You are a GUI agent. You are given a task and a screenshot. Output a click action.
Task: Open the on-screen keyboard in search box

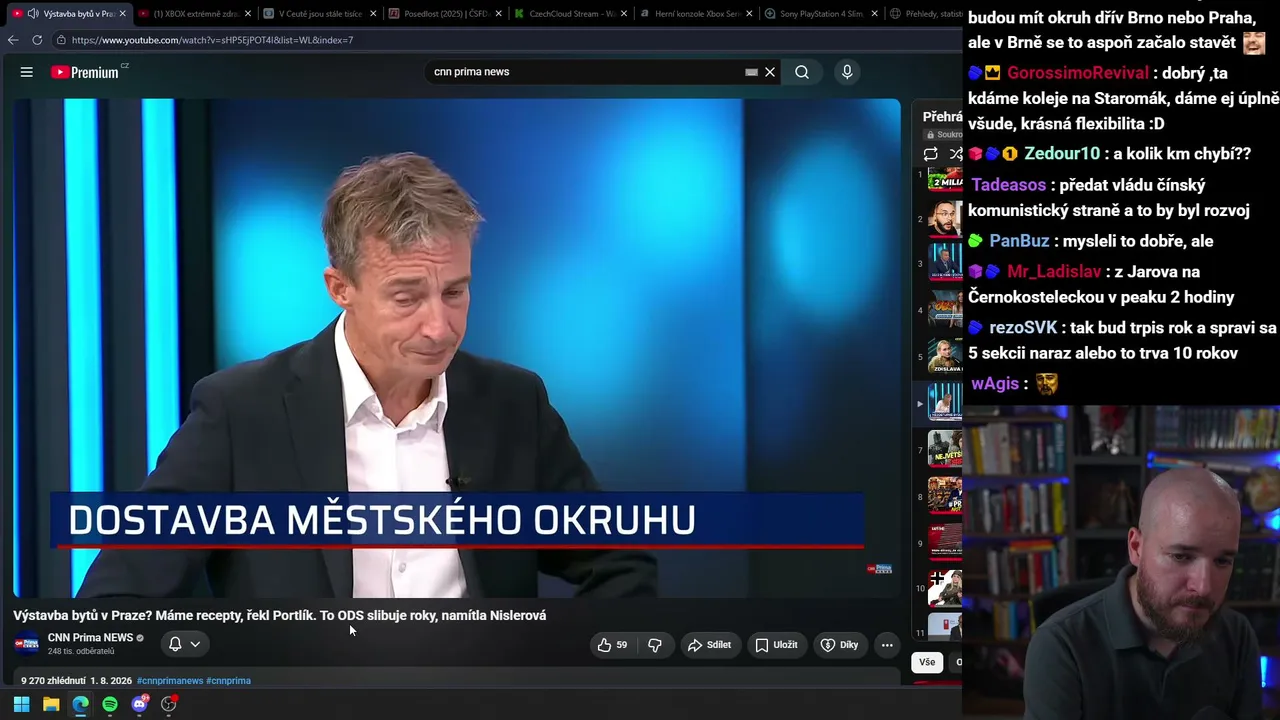[751, 72]
